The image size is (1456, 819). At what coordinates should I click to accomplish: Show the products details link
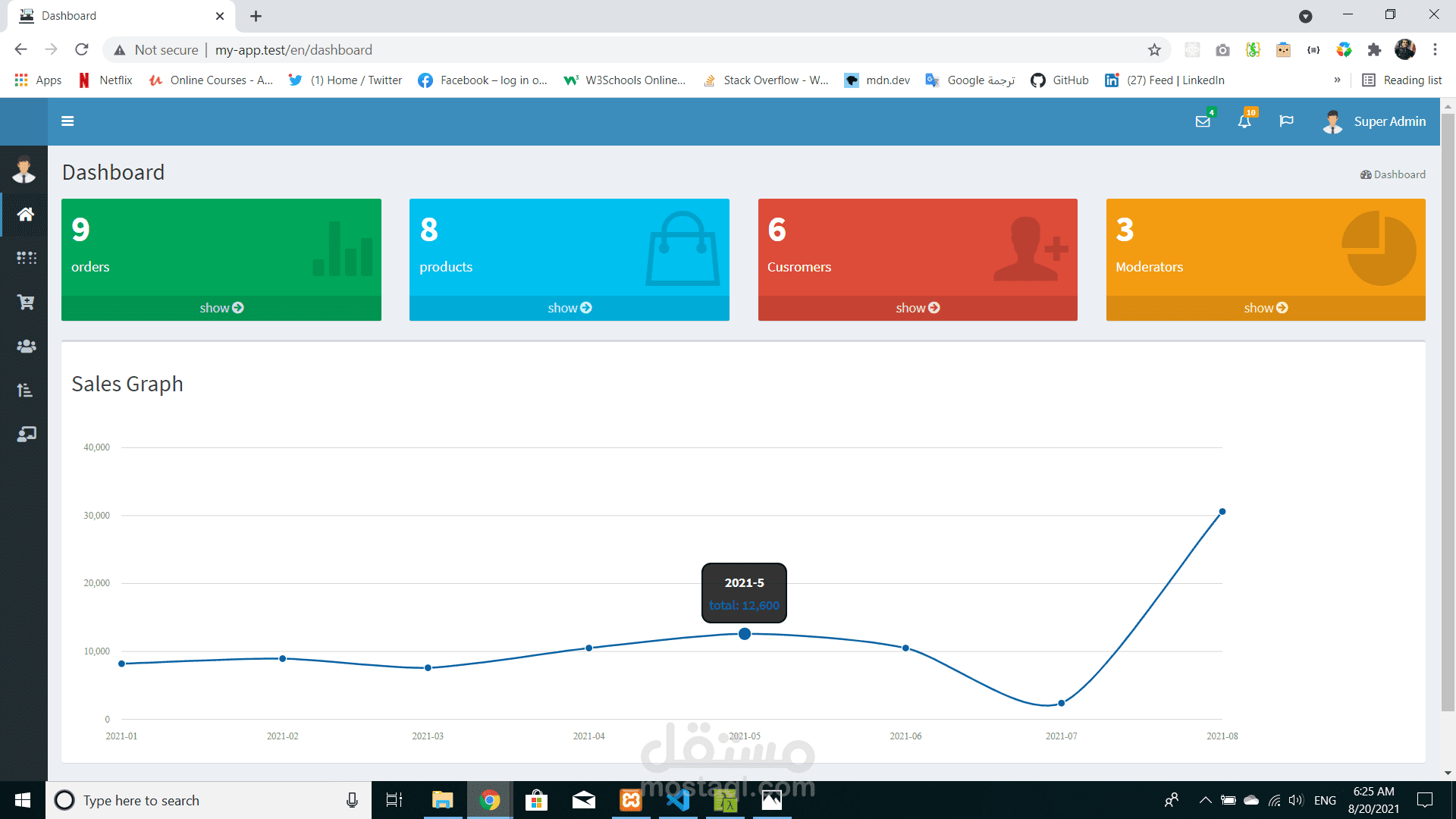click(x=570, y=308)
